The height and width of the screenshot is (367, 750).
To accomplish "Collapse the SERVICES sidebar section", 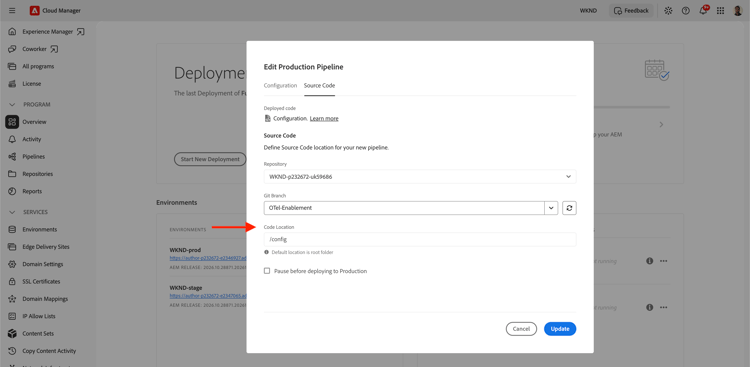I will (x=12, y=212).
